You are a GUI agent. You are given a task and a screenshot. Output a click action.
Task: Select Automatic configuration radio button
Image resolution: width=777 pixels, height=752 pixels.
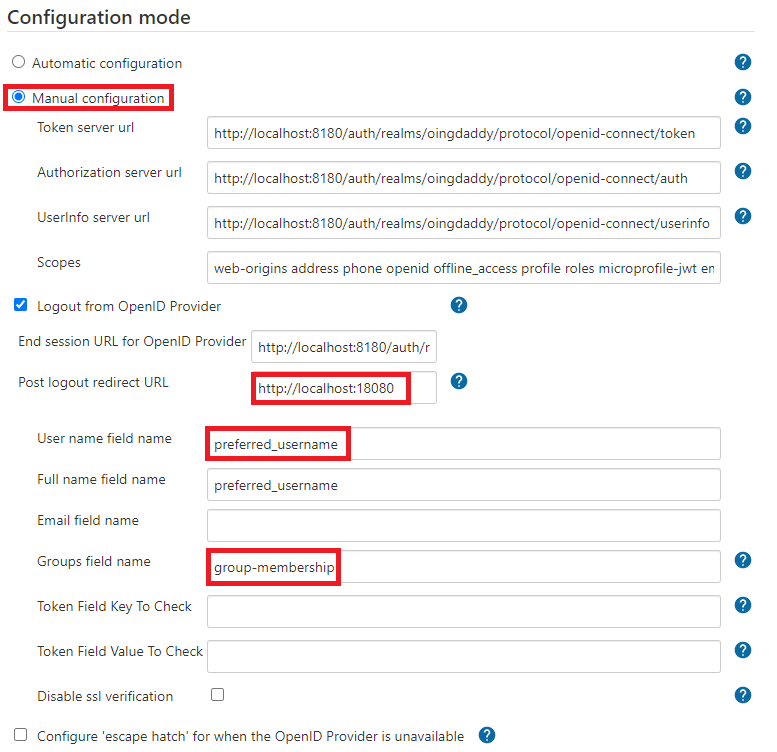19,62
